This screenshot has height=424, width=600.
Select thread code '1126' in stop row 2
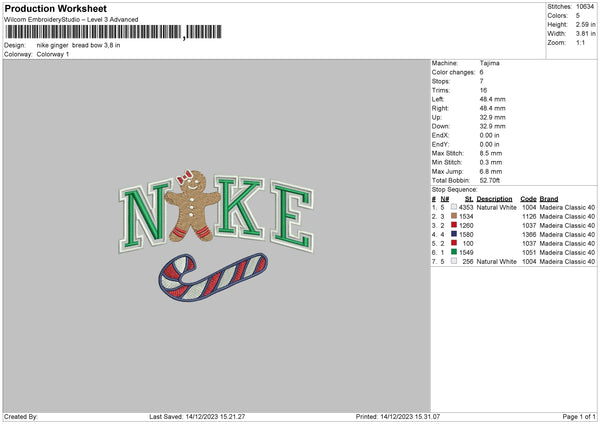[529, 217]
